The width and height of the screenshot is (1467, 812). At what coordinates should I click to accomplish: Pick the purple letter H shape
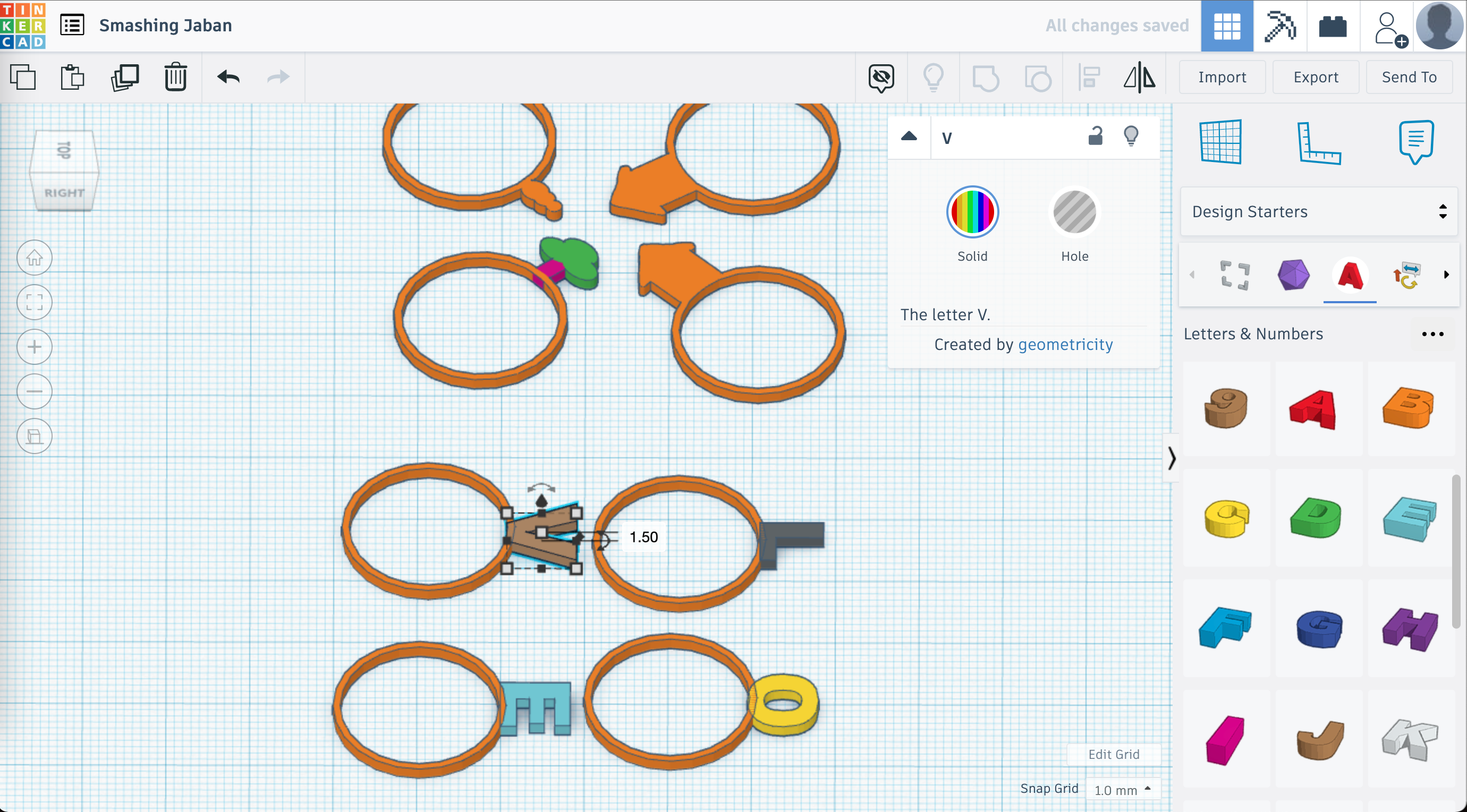tap(1410, 629)
